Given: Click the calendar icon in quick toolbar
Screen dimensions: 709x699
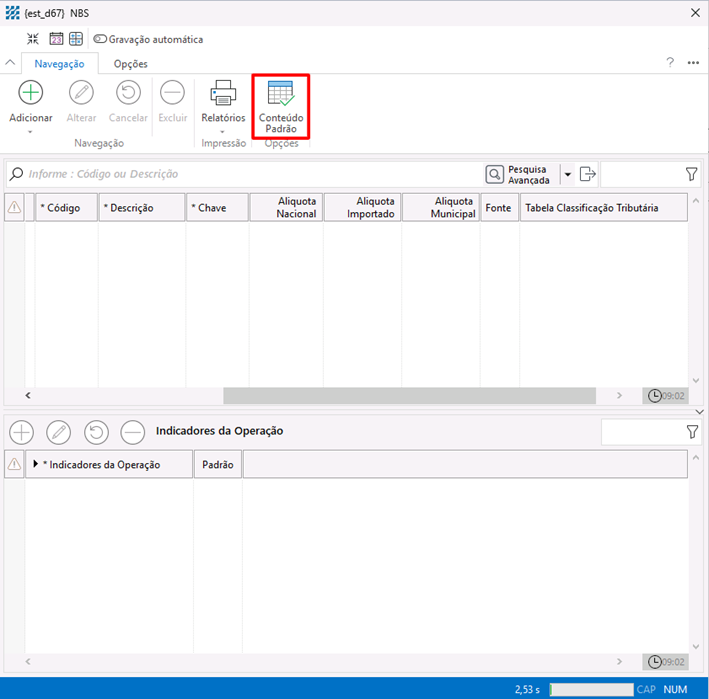Looking at the screenshot, I should point(56,39).
